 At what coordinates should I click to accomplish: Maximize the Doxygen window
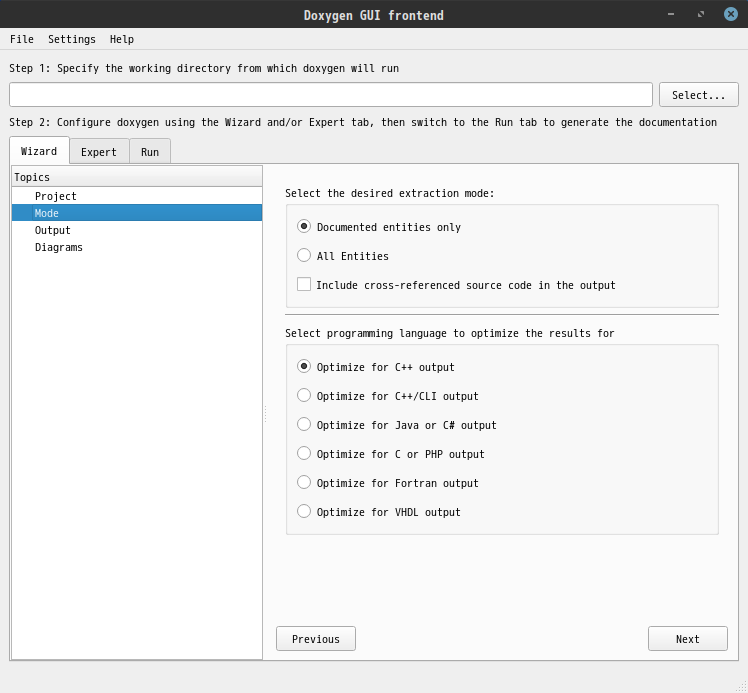pyautogui.click(x=701, y=14)
